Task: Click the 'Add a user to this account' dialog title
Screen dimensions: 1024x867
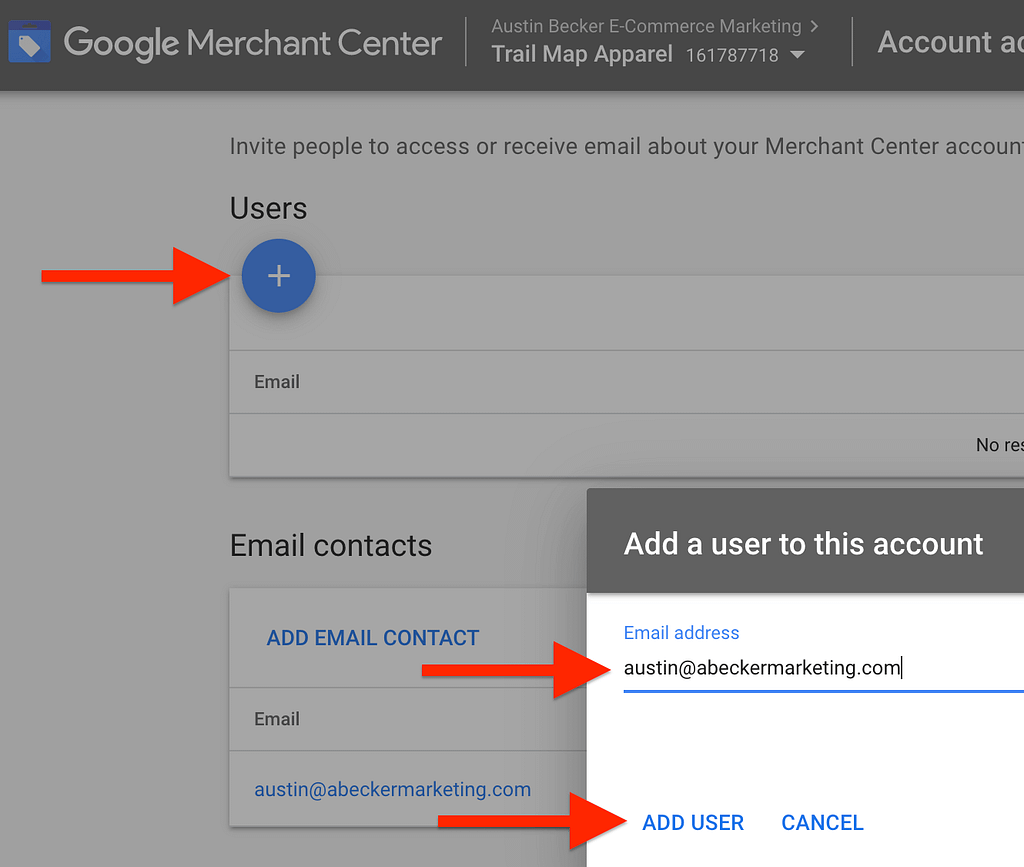Action: tap(803, 544)
